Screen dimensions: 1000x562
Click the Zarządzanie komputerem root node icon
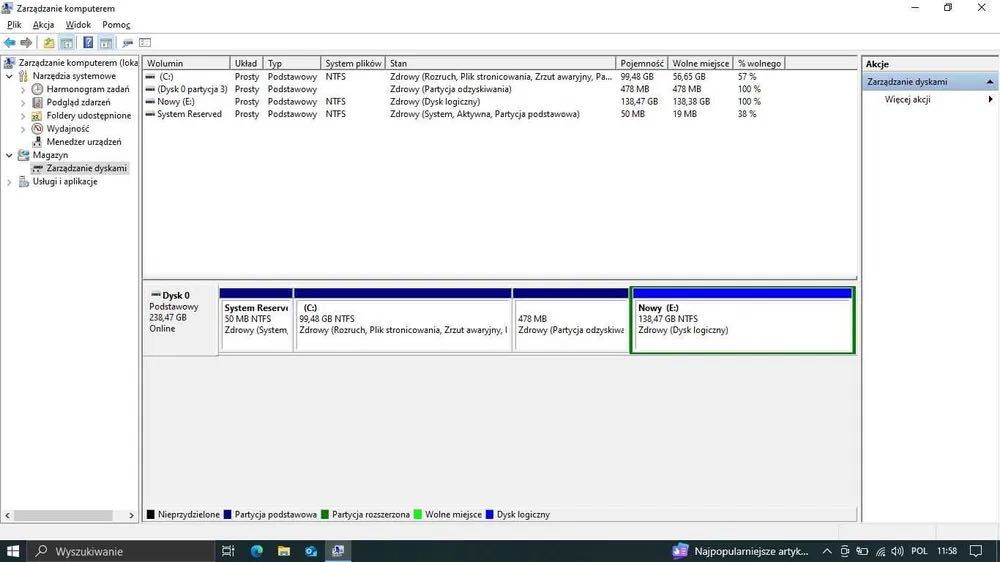pos(9,63)
